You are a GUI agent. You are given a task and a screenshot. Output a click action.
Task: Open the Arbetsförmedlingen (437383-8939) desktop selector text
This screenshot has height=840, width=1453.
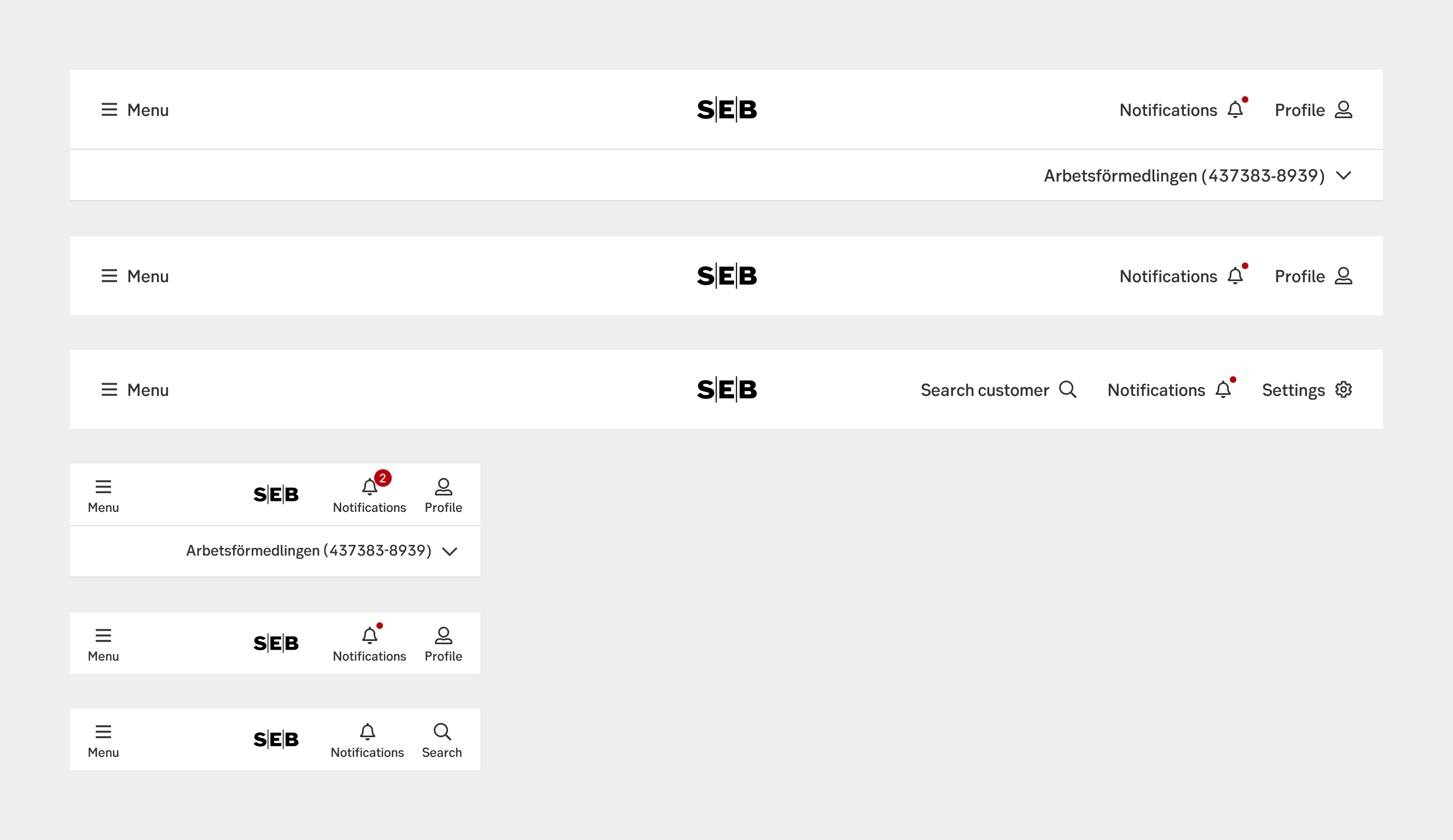1184,175
